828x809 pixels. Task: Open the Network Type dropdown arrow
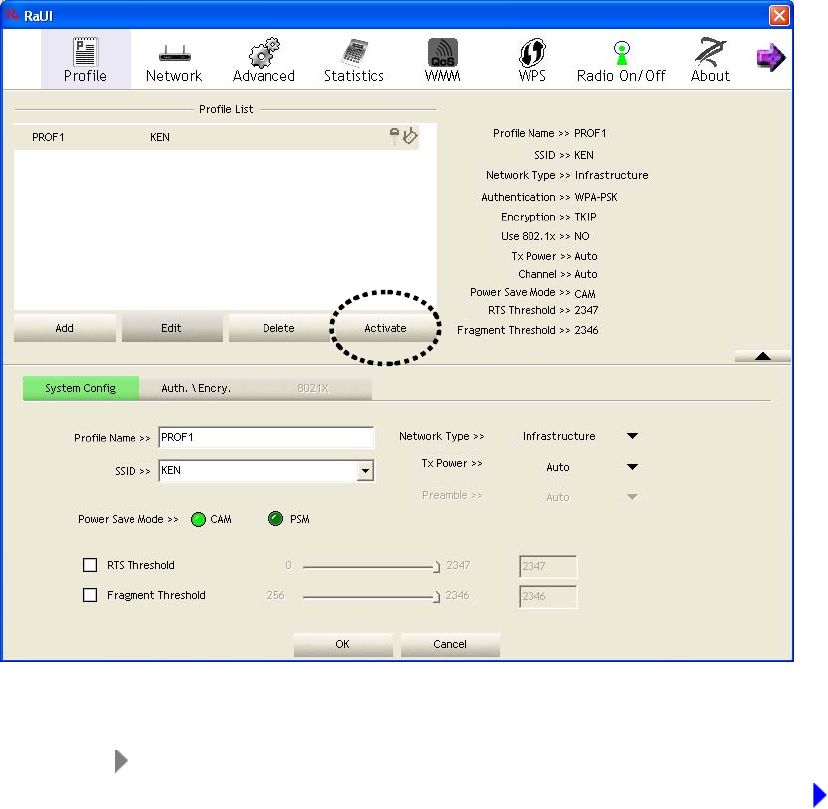[x=632, y=436]
